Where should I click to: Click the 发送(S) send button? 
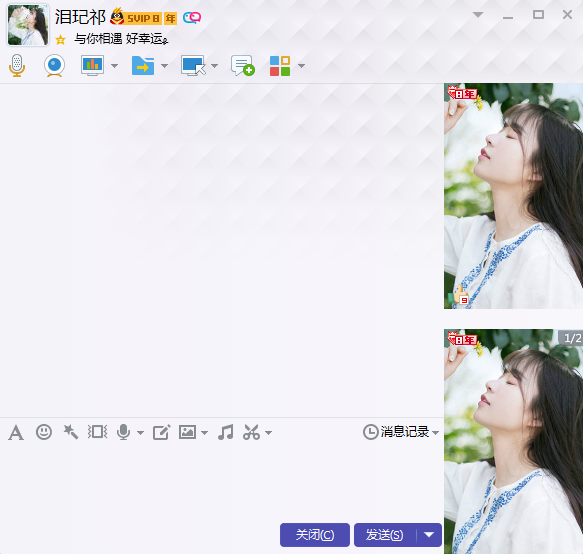(x=385, y=535)
